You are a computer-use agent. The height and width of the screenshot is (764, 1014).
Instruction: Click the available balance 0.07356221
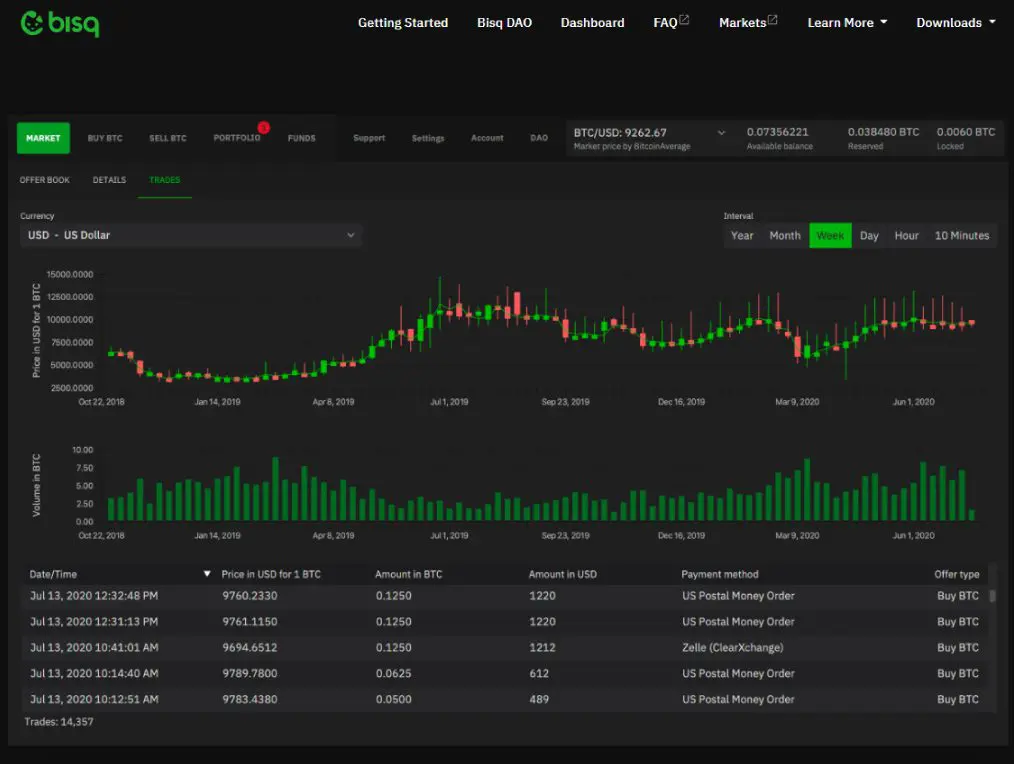pos(777,132)
